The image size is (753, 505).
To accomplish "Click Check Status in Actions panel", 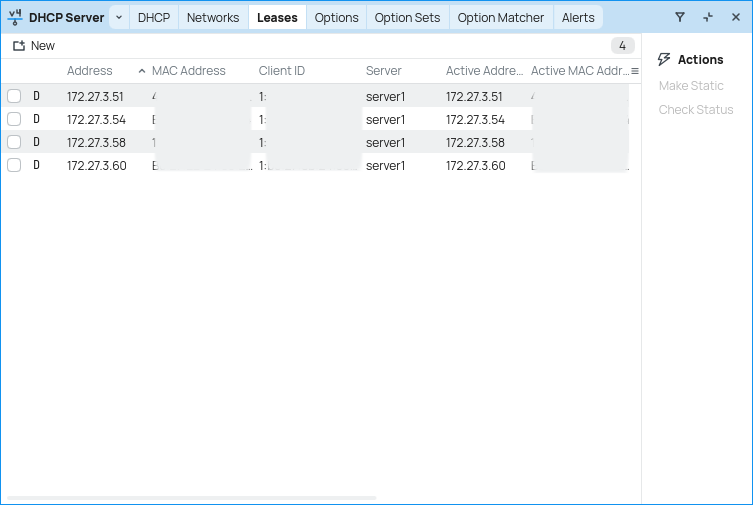I will coord(696,110).
